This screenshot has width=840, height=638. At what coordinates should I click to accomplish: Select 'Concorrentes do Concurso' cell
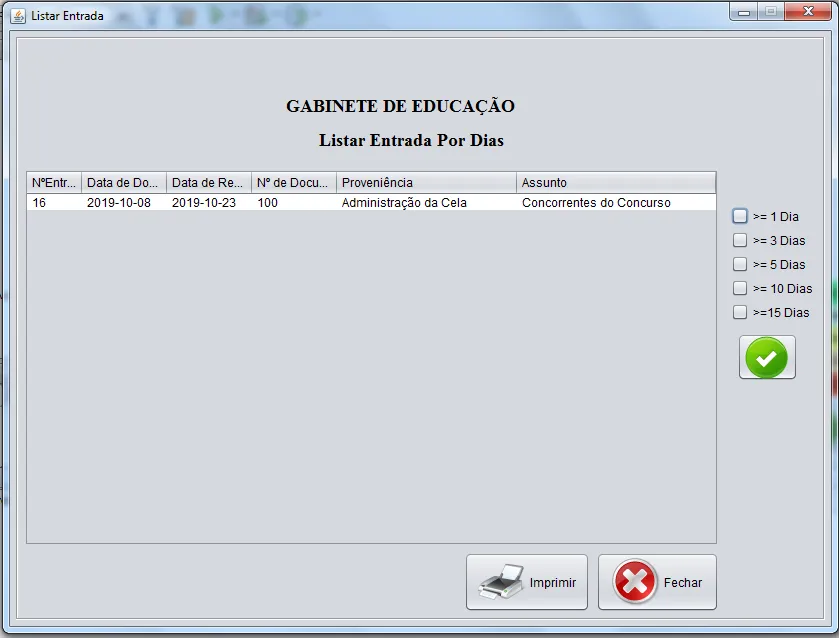(x=616, y=202)
